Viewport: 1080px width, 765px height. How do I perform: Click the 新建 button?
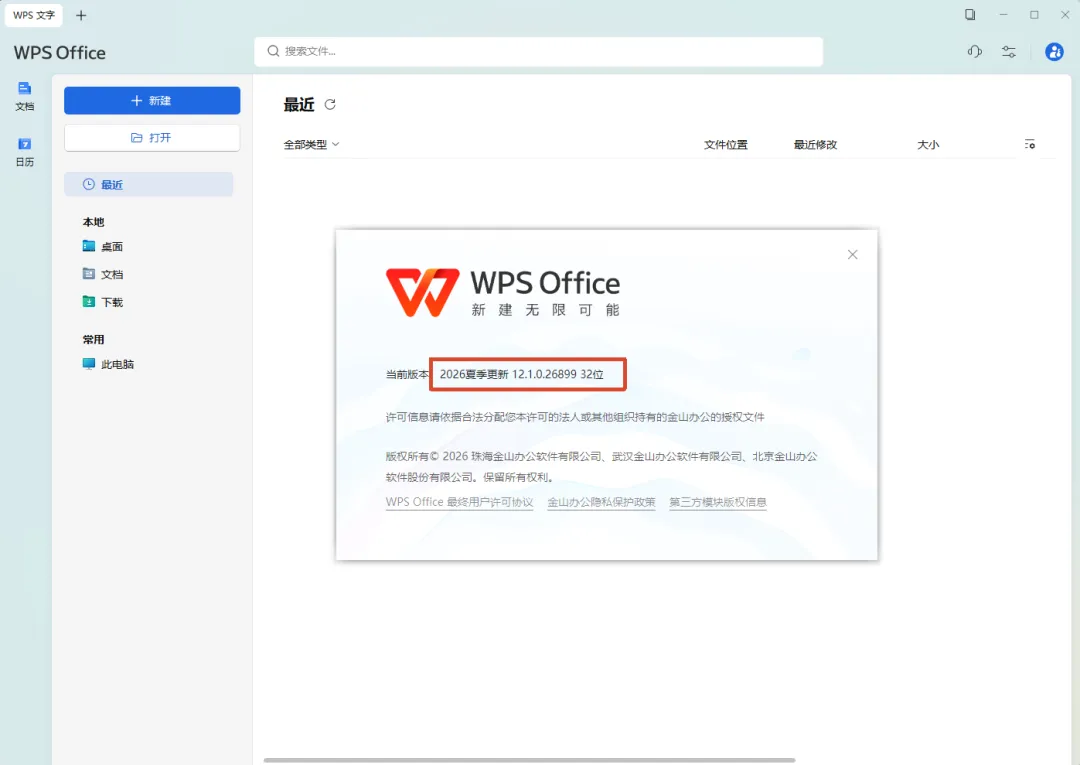pyautogui.click(x=152, y=101)
